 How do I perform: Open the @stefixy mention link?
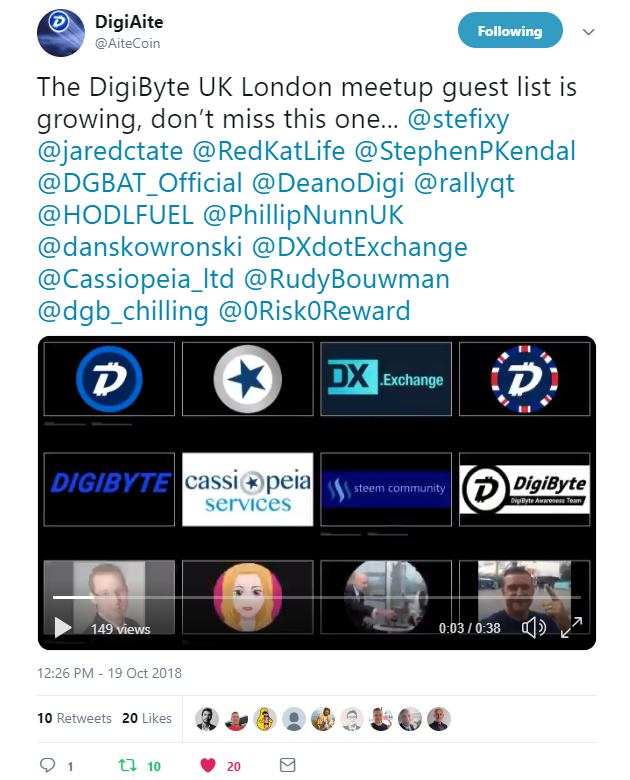click(x=458, y=119)
